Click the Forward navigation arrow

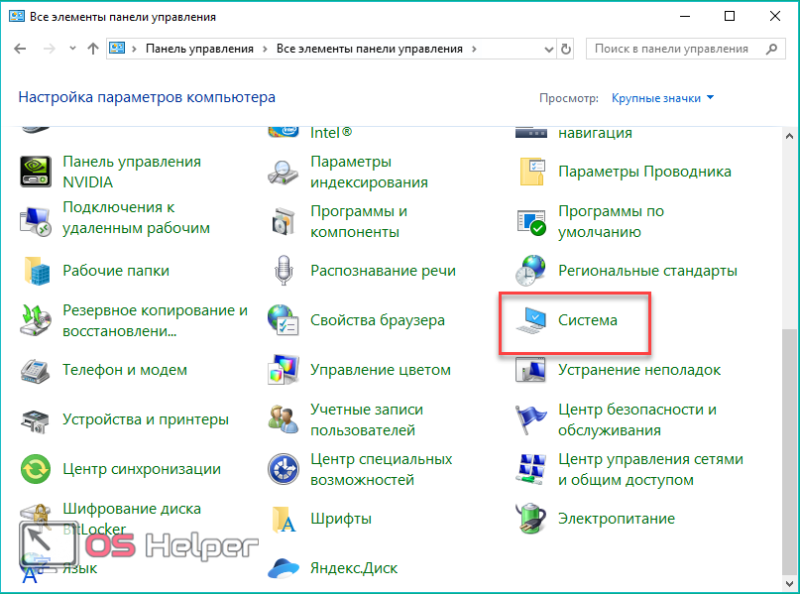[x=49, y=48]
